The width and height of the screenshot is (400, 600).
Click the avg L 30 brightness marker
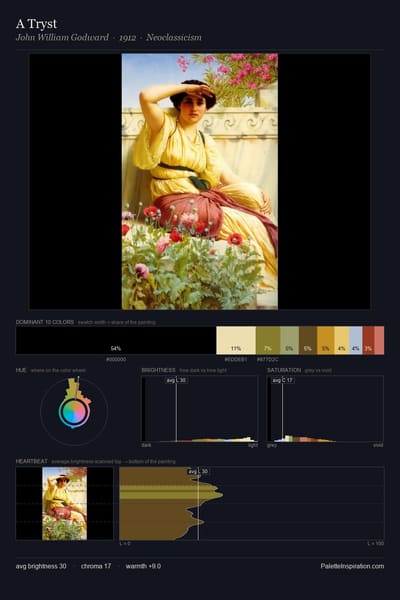(x=176, y=380)
